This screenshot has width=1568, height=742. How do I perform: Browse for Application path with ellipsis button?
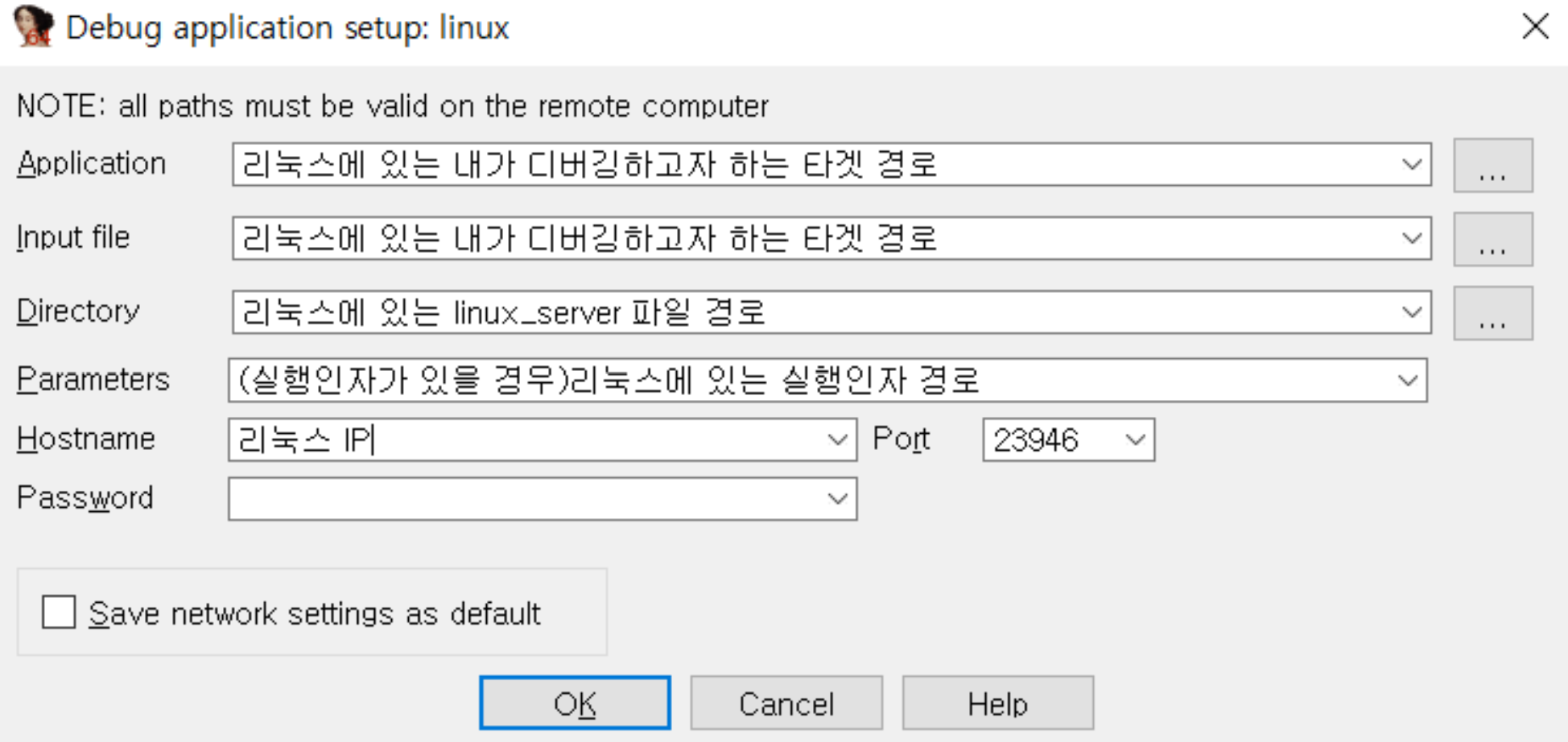1492,165
